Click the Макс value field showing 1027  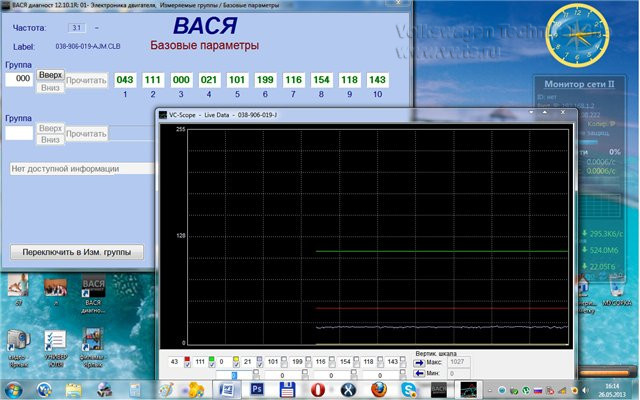point(459,362)
